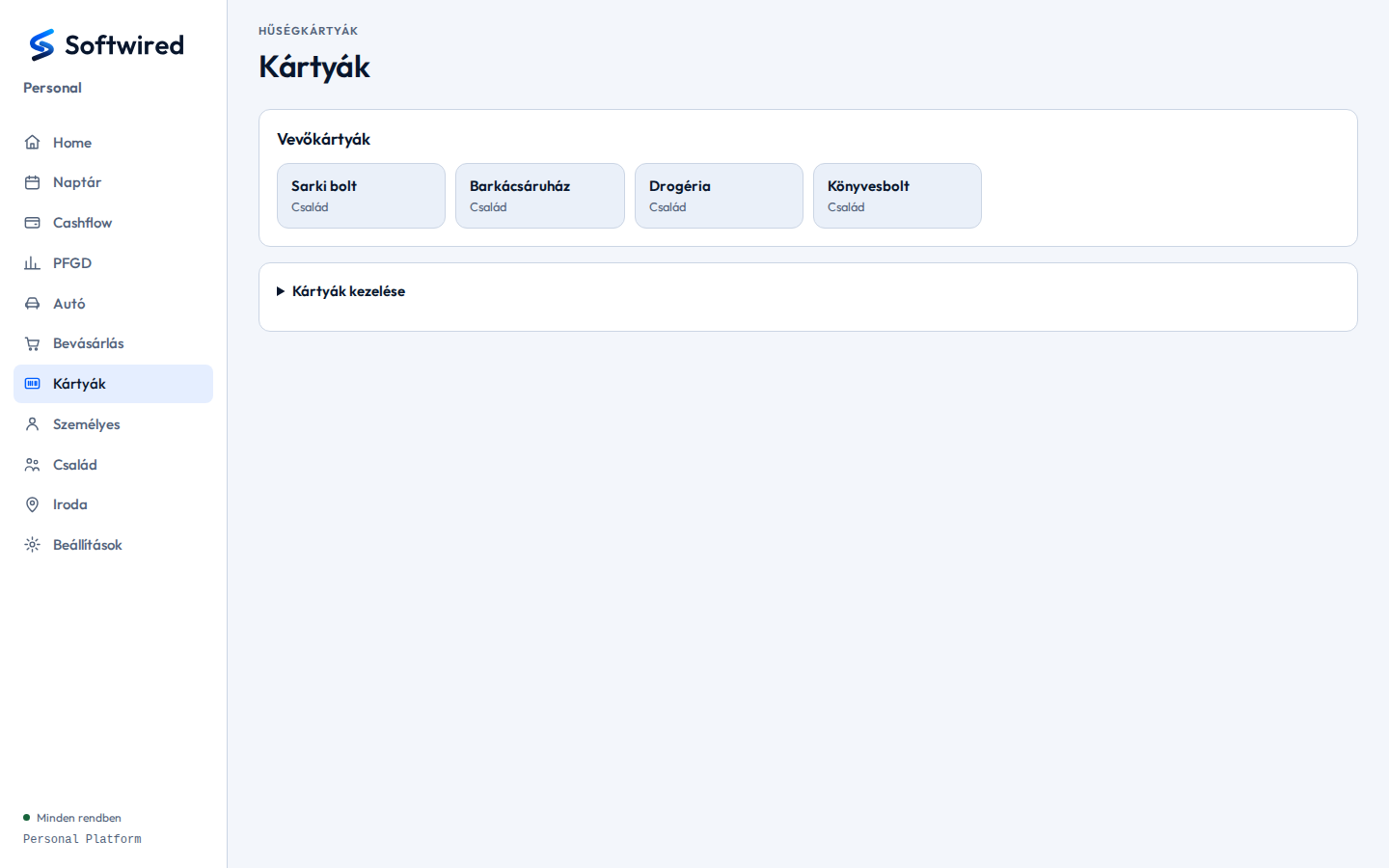Image resolution: width=1389 pixels, height=868 pixels.
Task: Open Beállítások settings page
Action: tap(113, 545)
